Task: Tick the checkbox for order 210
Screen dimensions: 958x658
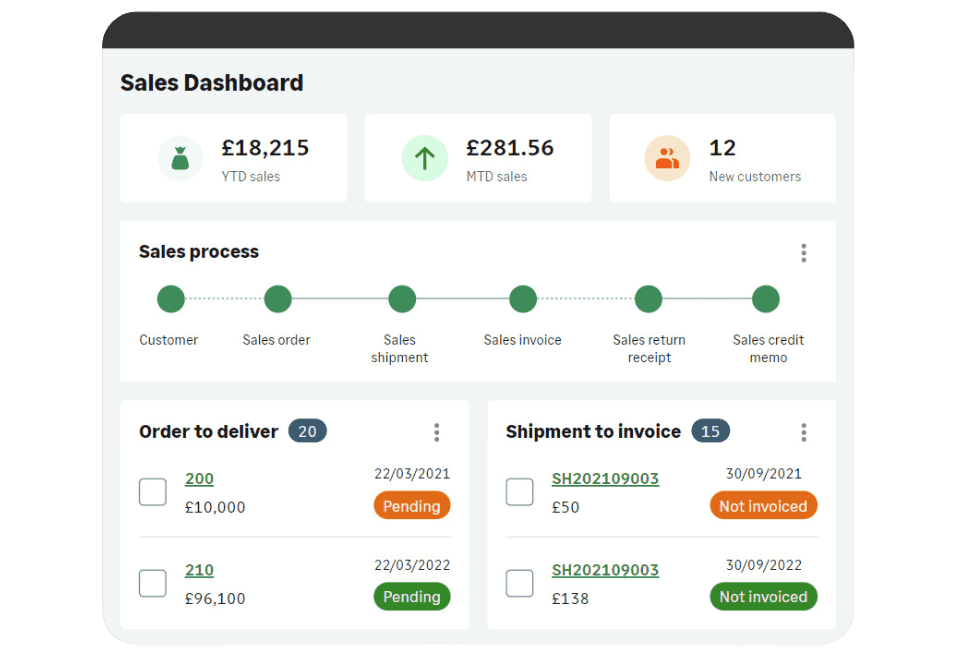Action: (153, 583)
